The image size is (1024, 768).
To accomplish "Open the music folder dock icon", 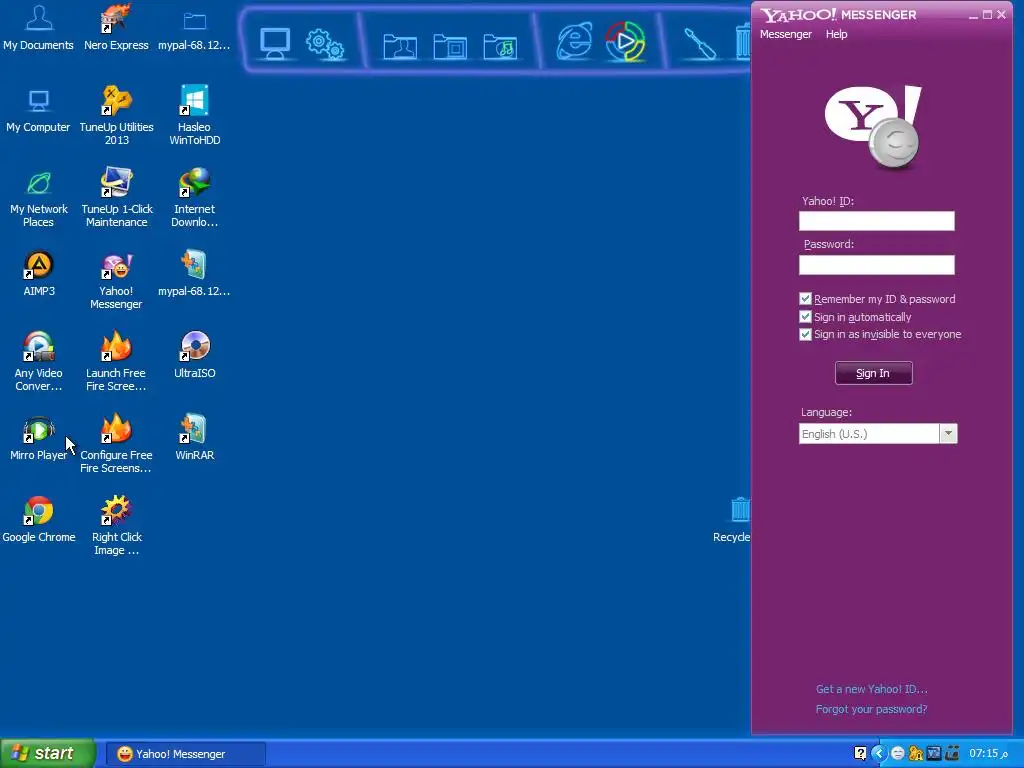I will point(500,46).
